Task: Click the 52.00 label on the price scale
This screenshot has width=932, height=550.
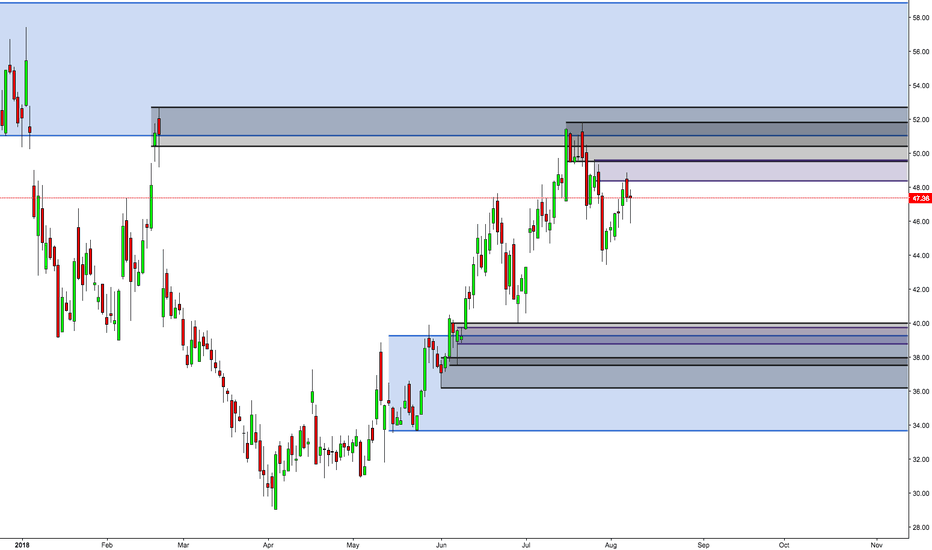Action: click(x=921, y=120)
